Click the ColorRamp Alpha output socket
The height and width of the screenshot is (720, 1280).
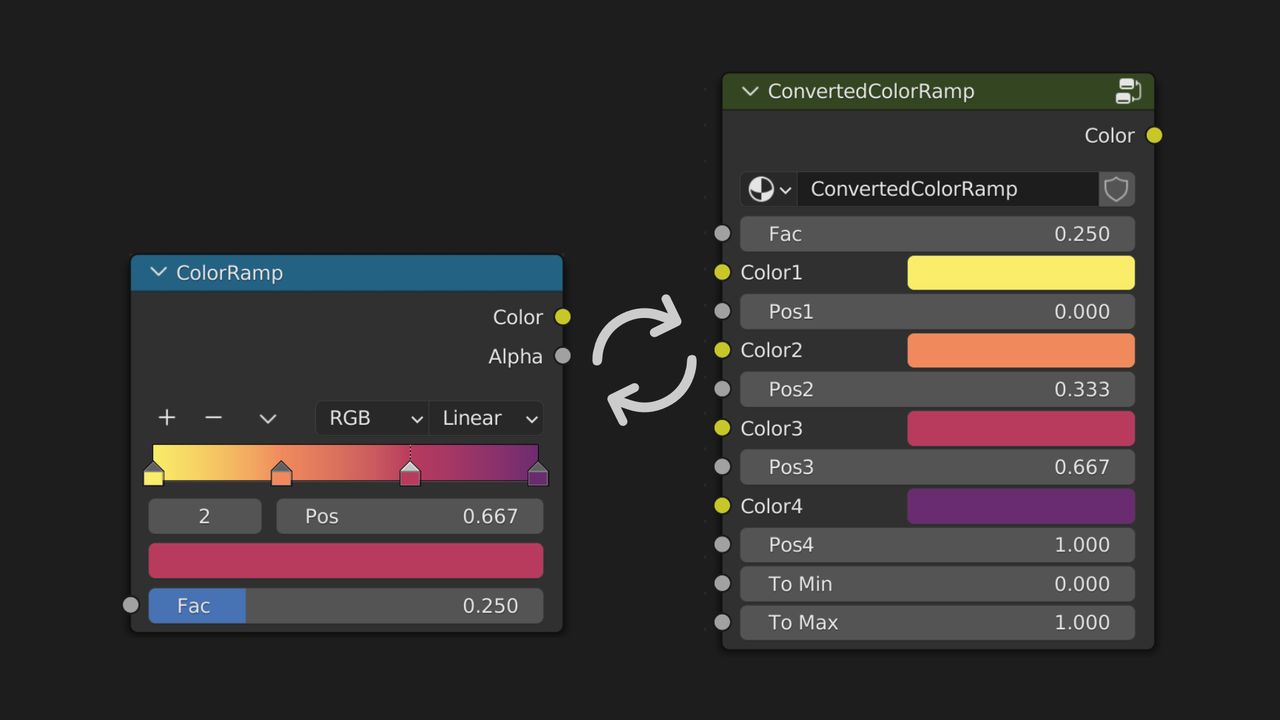563,356
